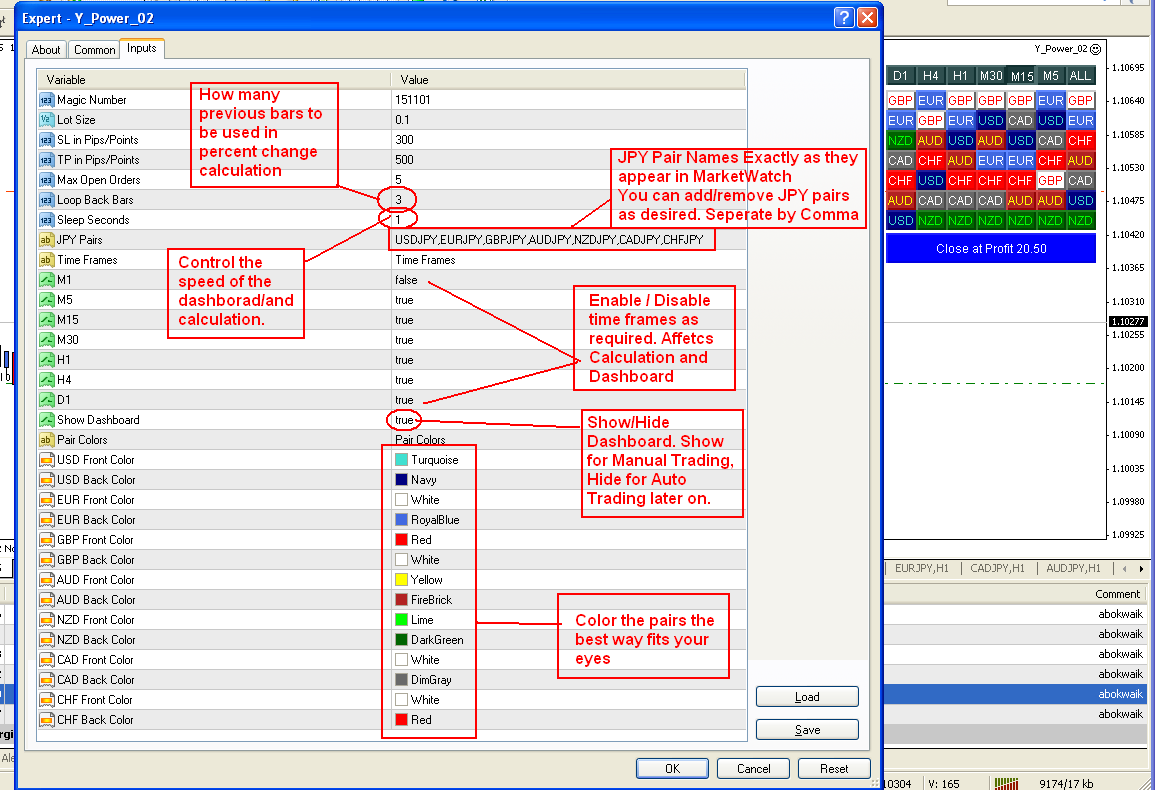Click the USD Front Color row icon
1155x790 pixels.
(x=46, y=459)
